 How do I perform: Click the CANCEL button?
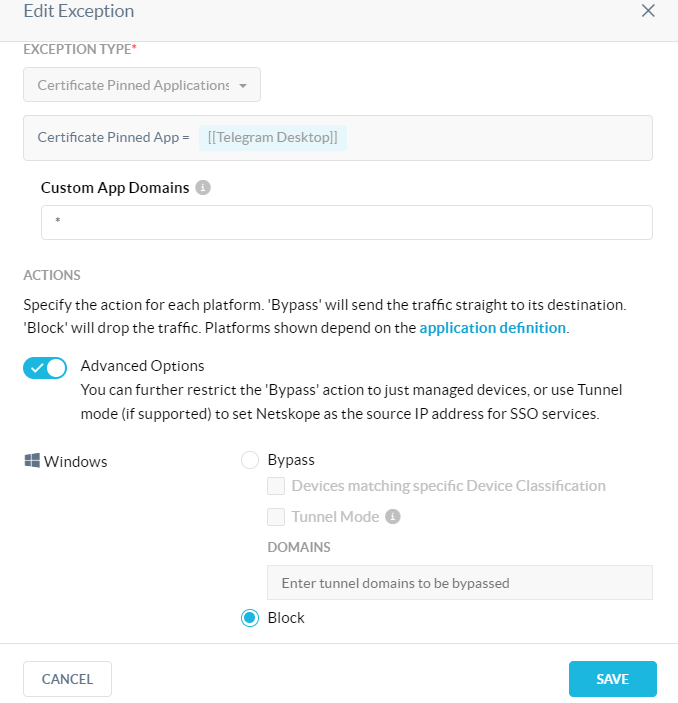click(x=67, y=679)
